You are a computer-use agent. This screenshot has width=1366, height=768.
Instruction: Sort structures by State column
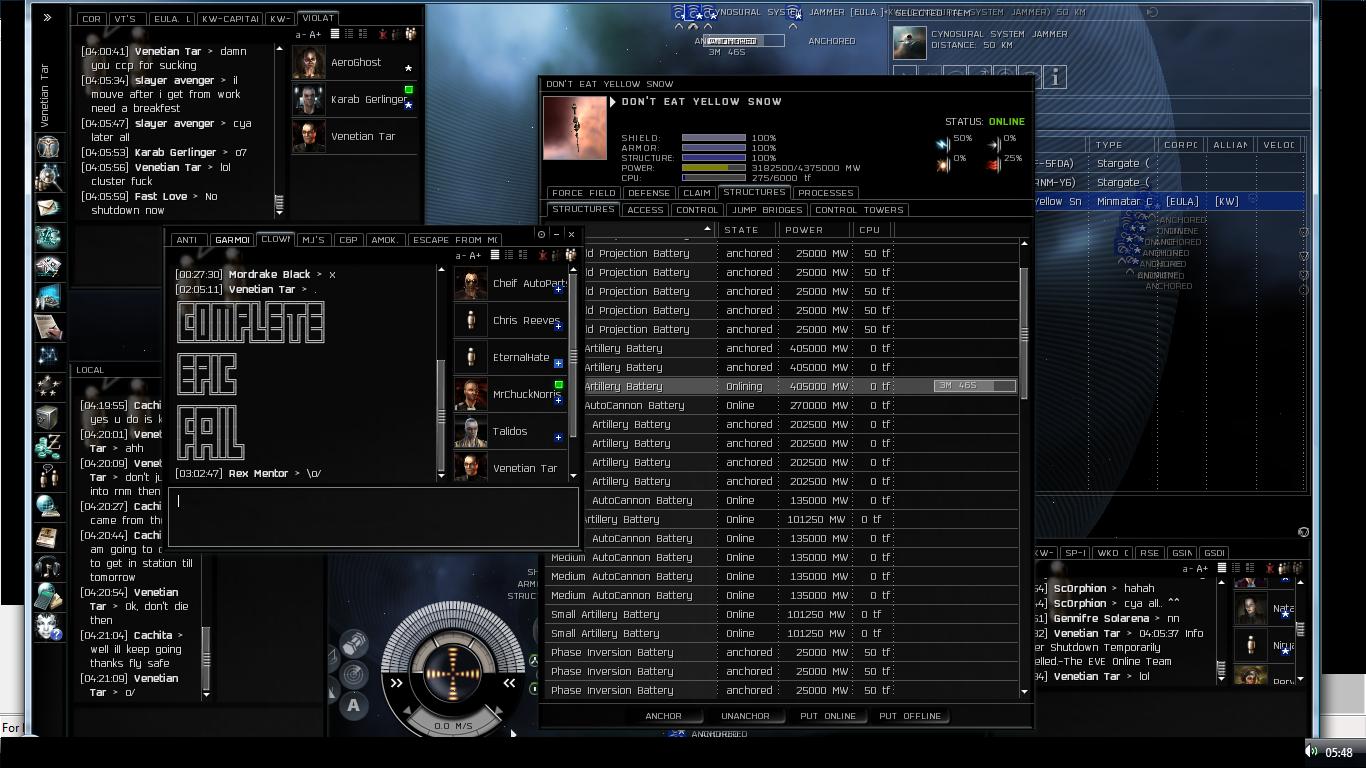[741, 230]
